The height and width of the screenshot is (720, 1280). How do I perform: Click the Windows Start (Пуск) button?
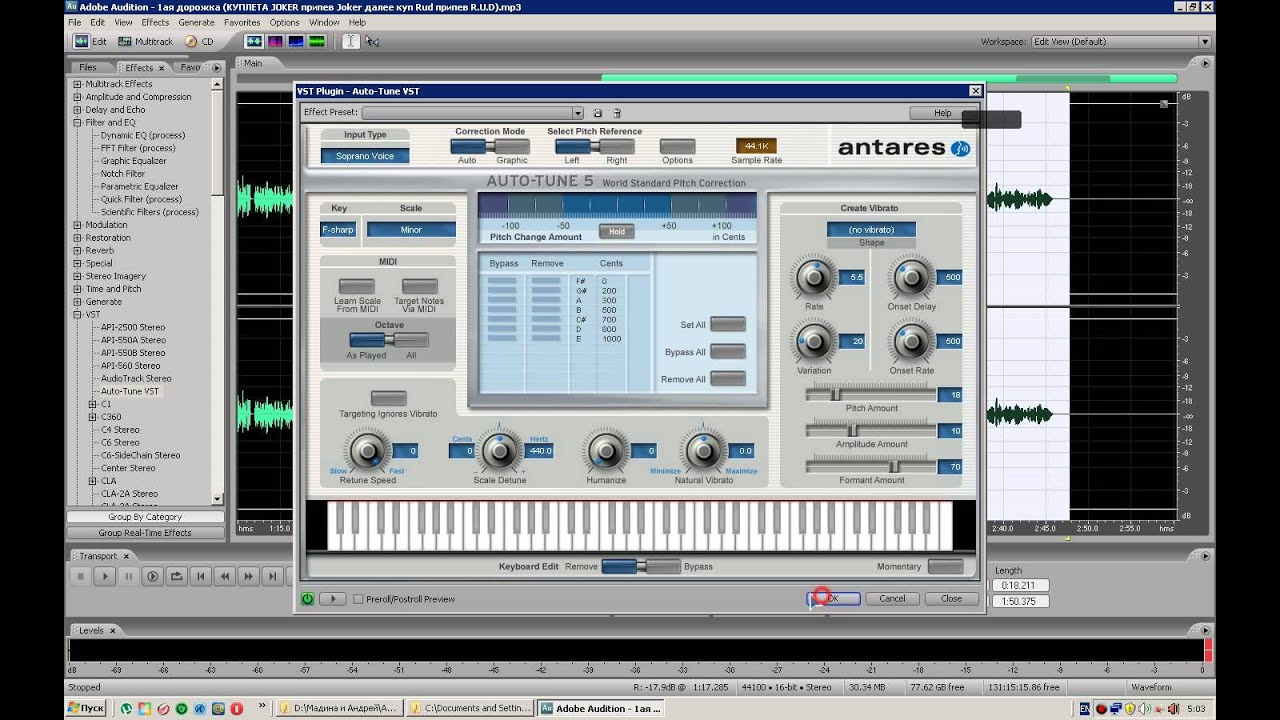(x=86, y=708)
